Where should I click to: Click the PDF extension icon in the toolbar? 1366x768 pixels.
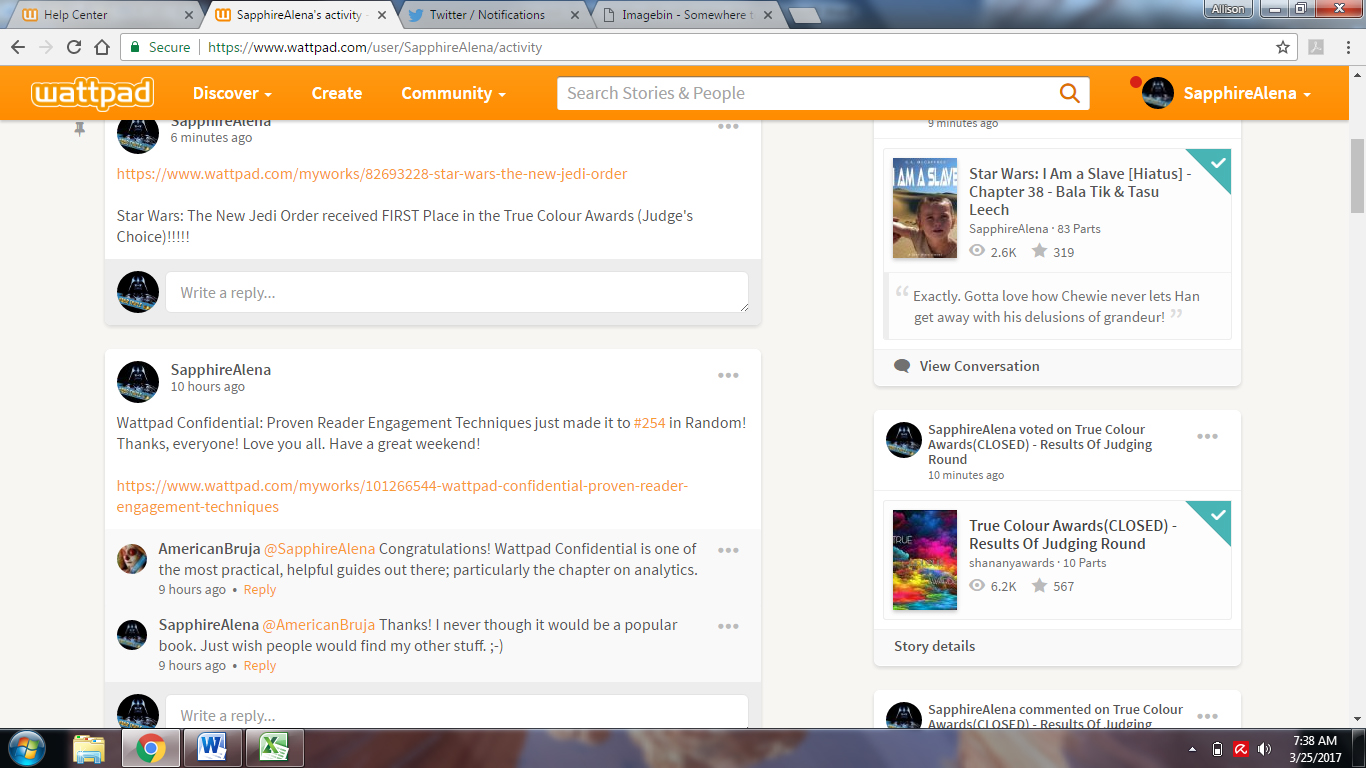pyautogui.click(x=1317, y=47)
